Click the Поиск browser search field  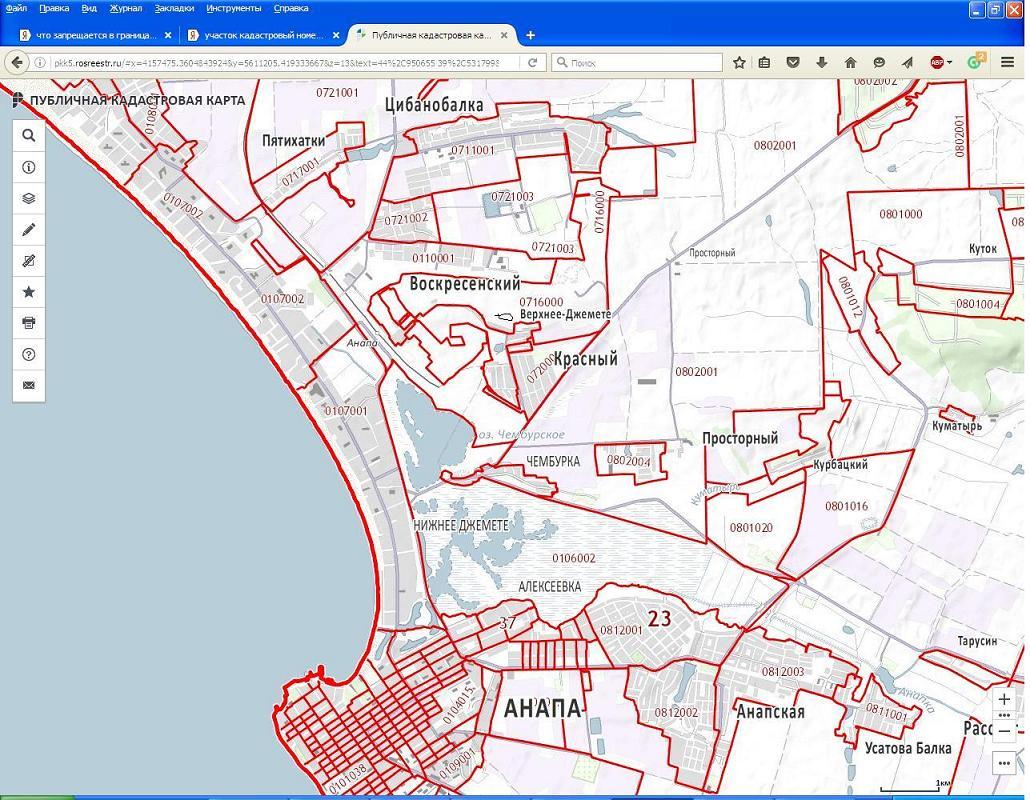click(x=640, y=62)
